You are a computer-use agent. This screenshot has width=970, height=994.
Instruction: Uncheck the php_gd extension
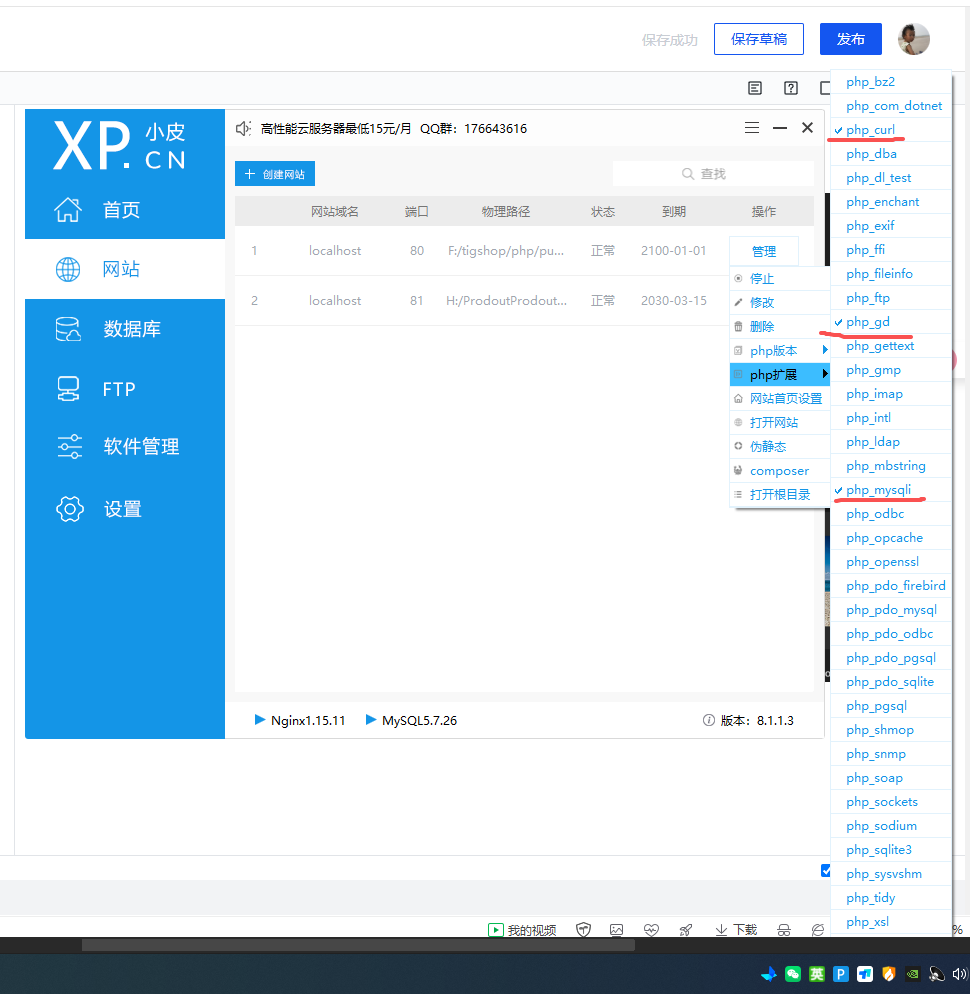pos(867,322)
